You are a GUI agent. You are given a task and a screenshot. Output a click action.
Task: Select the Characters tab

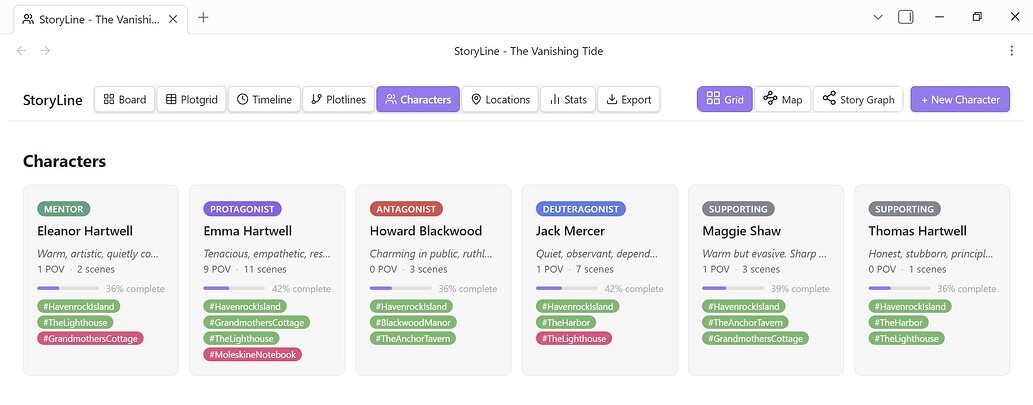point(418,99)
